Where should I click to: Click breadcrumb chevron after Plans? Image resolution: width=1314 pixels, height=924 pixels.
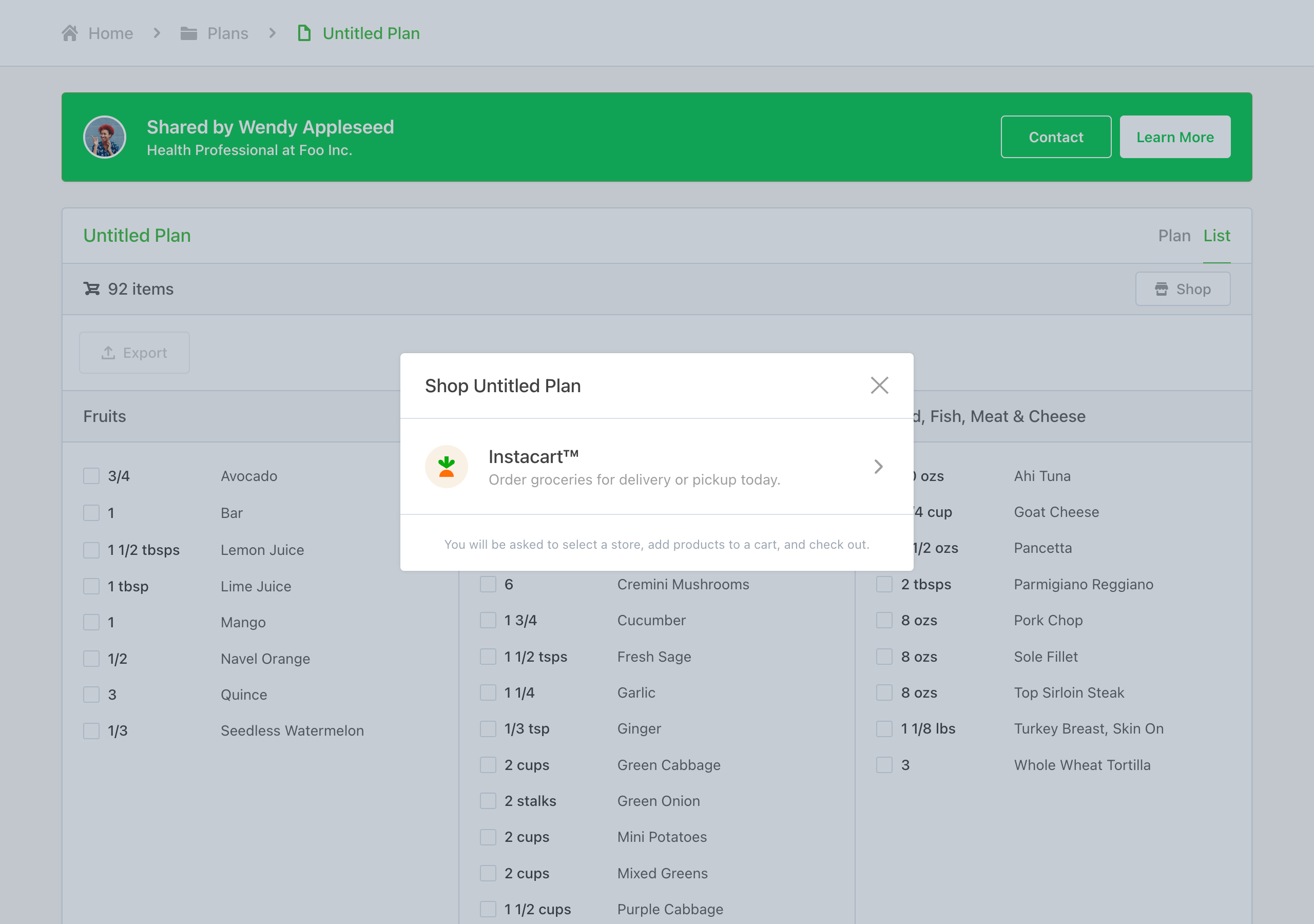pyautogui.click(x=273, y=33)
